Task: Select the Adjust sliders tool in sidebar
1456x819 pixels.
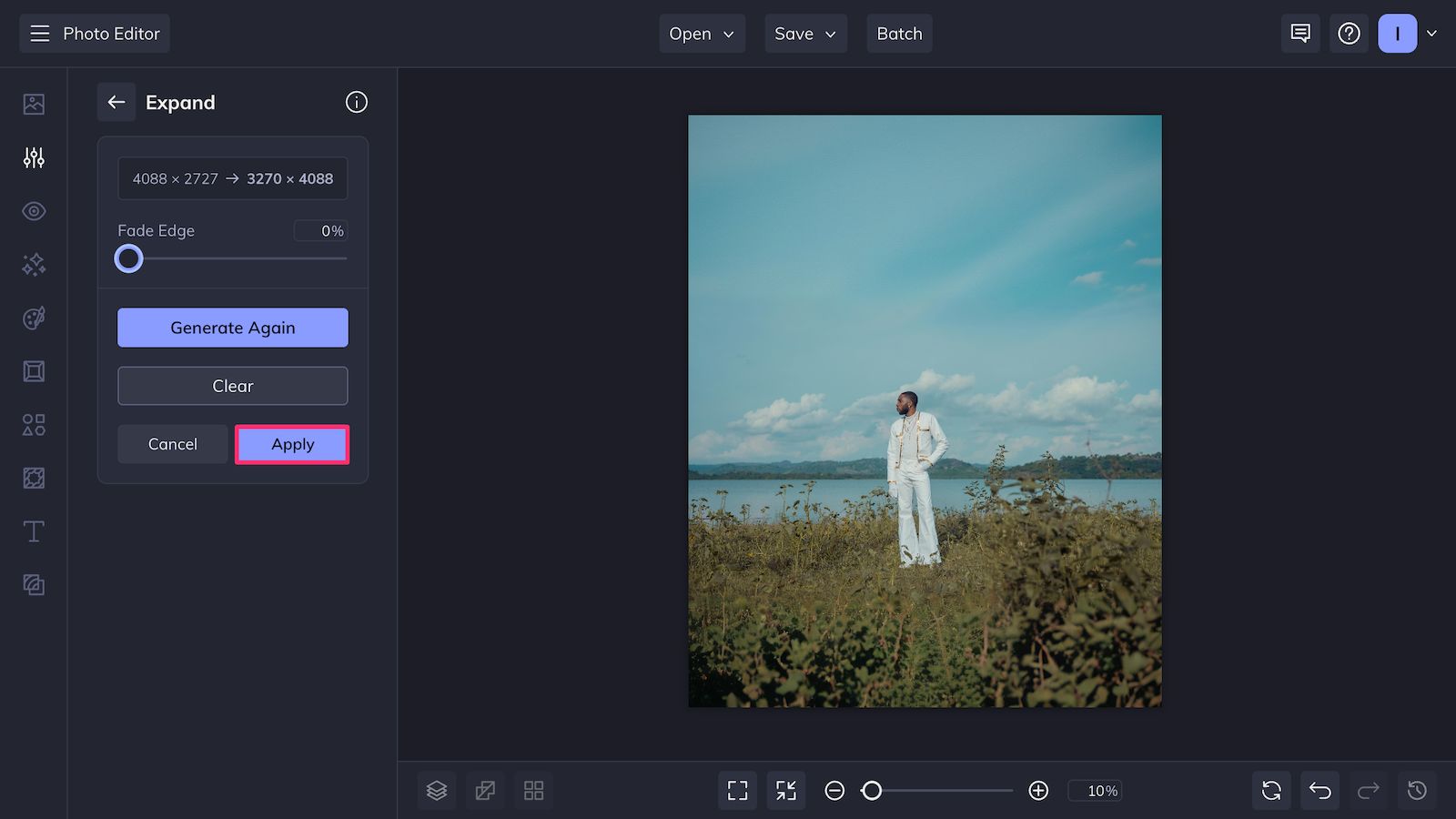Action: pyautogui.click(x=33, y=157)
